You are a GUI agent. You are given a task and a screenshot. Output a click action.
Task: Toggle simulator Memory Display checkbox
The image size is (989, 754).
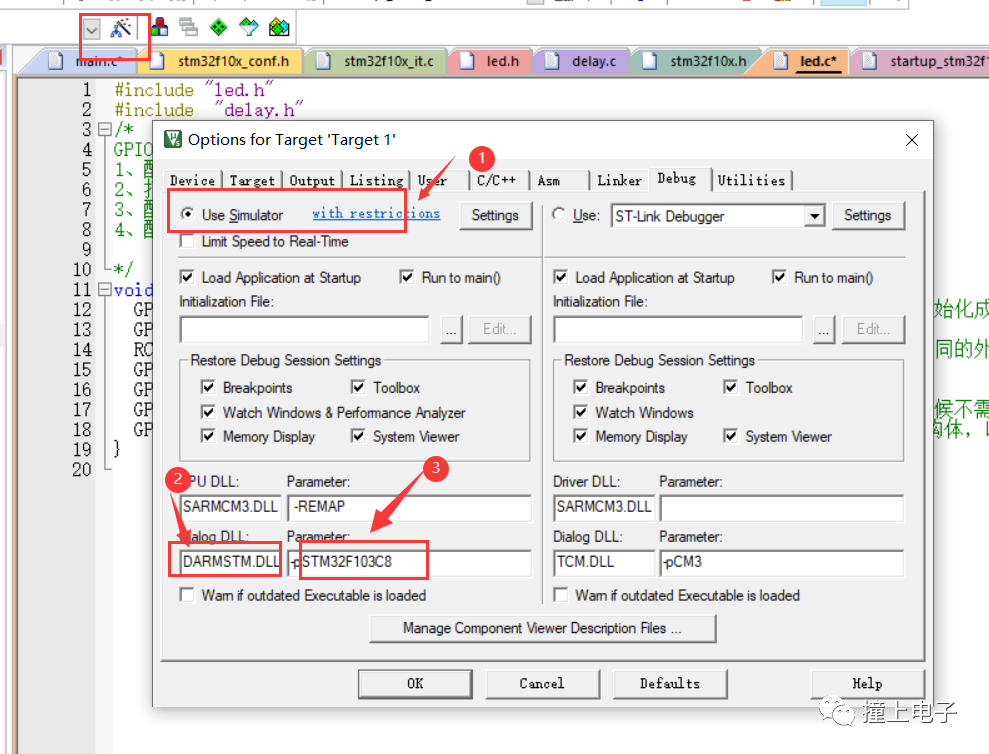tap(208, 436)
